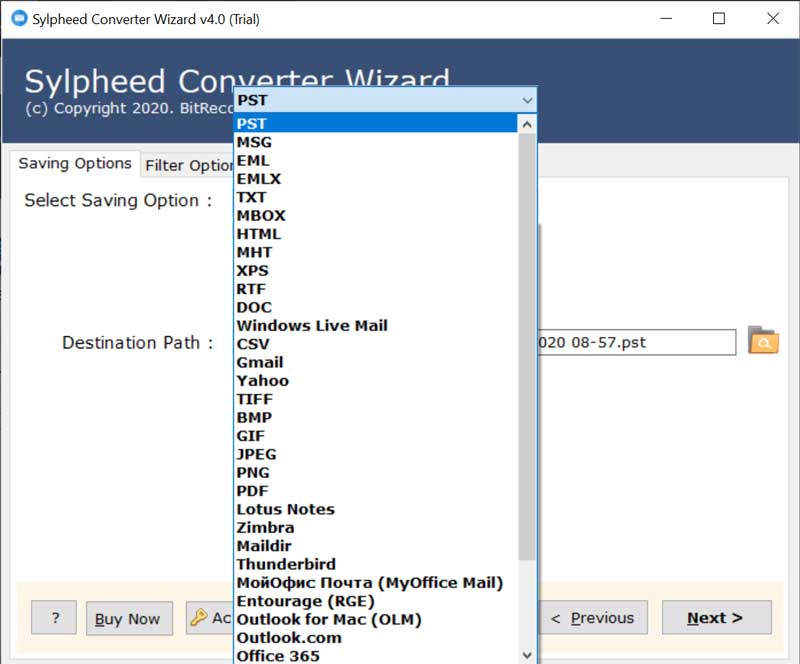
Task: Click the destination path input field
Action: pos(637,342)
